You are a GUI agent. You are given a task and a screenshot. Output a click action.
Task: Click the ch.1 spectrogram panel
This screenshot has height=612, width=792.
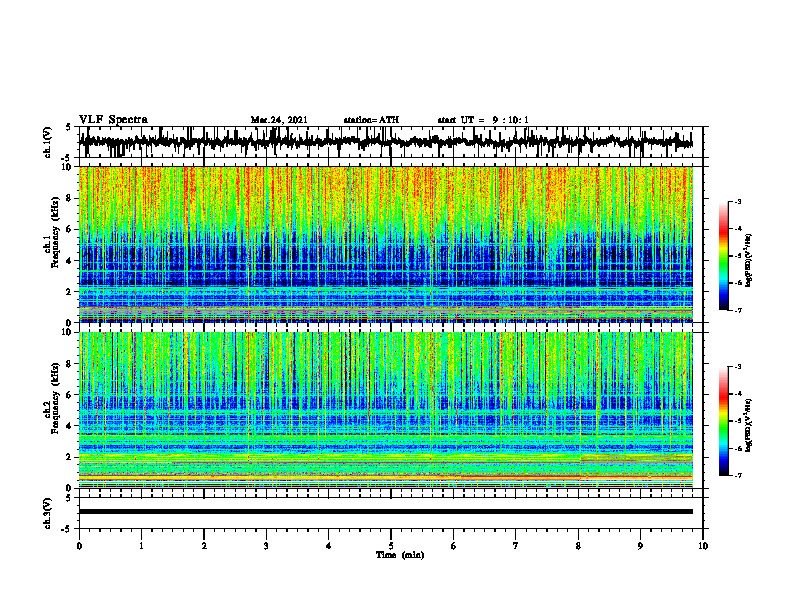click(x=386, y=244)
